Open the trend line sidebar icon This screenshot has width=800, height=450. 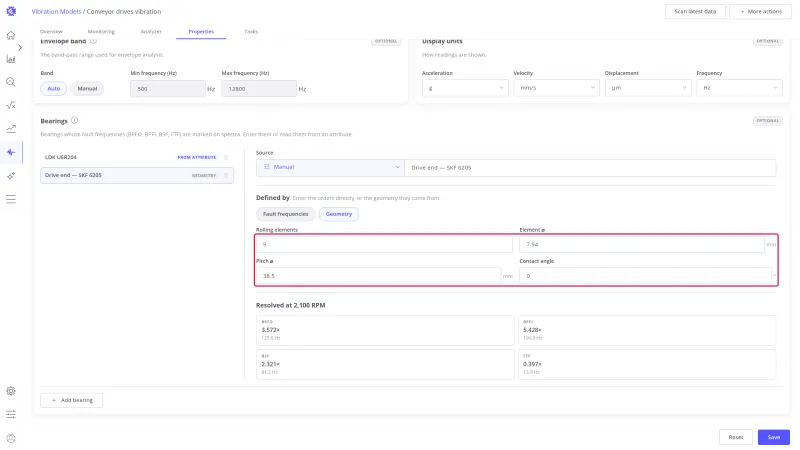[11, 129]
